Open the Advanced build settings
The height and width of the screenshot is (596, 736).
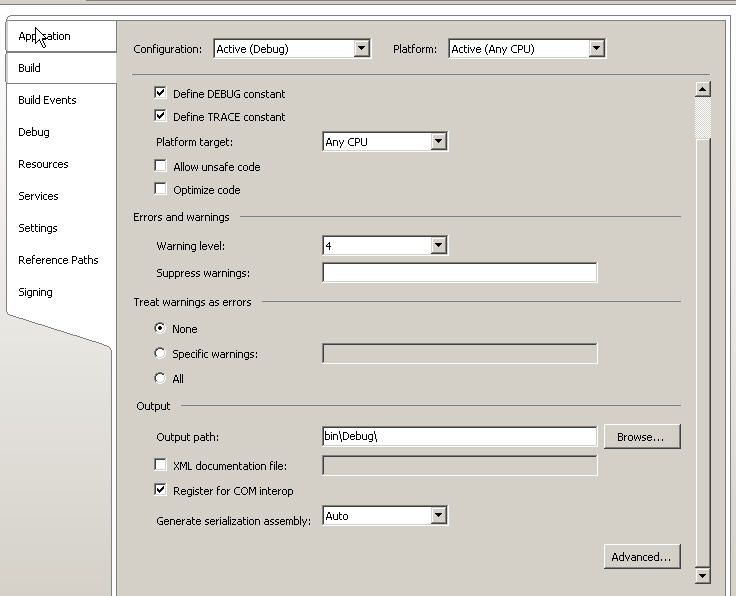[642, 557]
